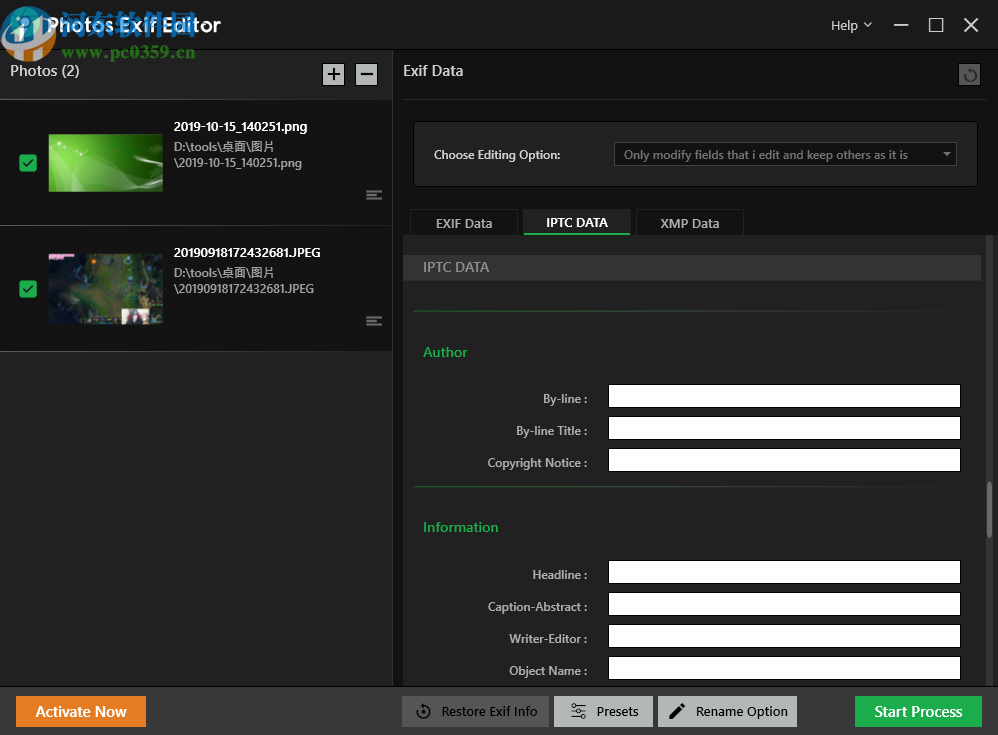This screenshot has height=735, width=998.
Task: Select the green landscape photo thumbnail
Action: click(x=105, y=163)
